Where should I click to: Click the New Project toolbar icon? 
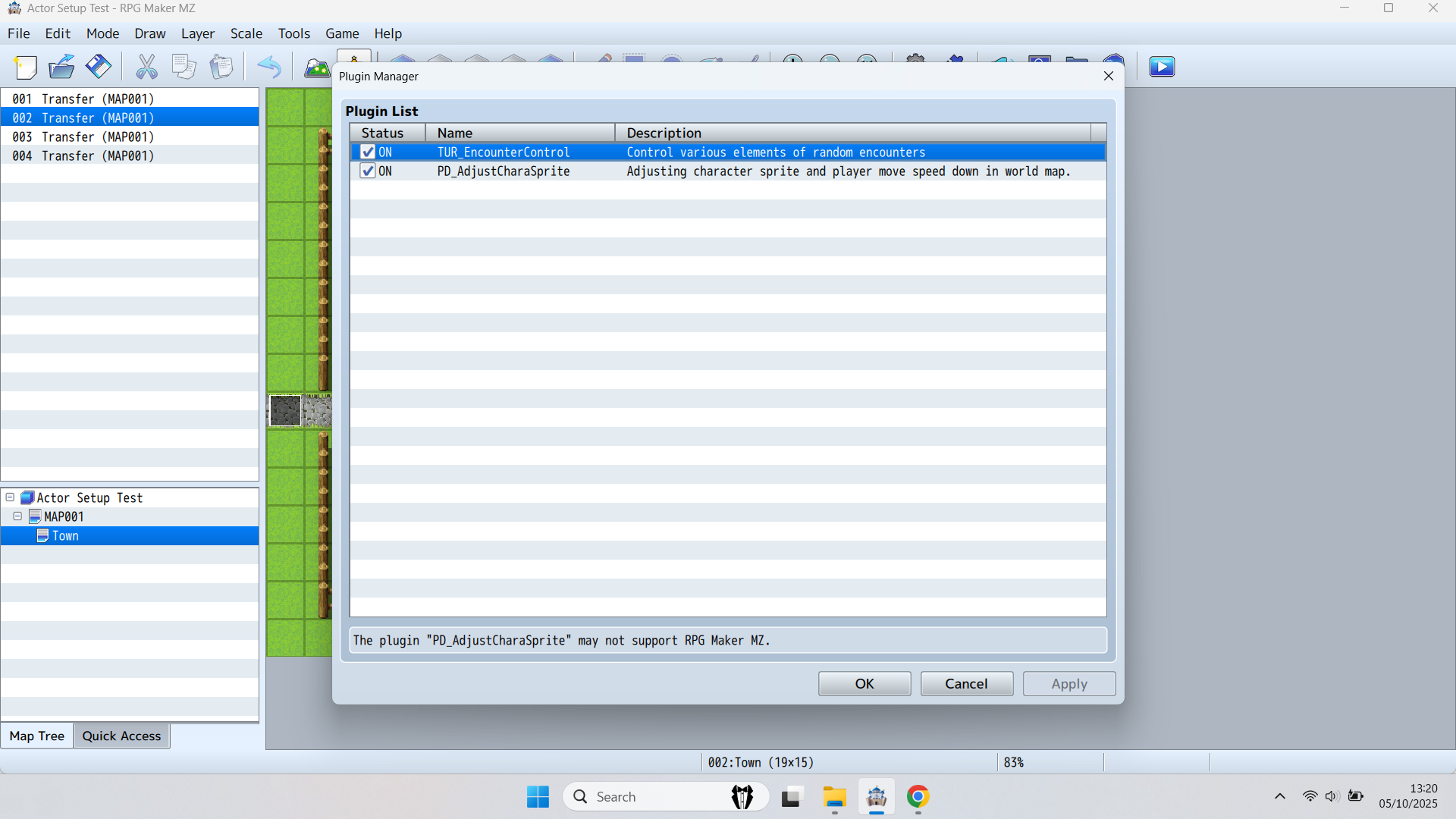click(x=26, y=67)
